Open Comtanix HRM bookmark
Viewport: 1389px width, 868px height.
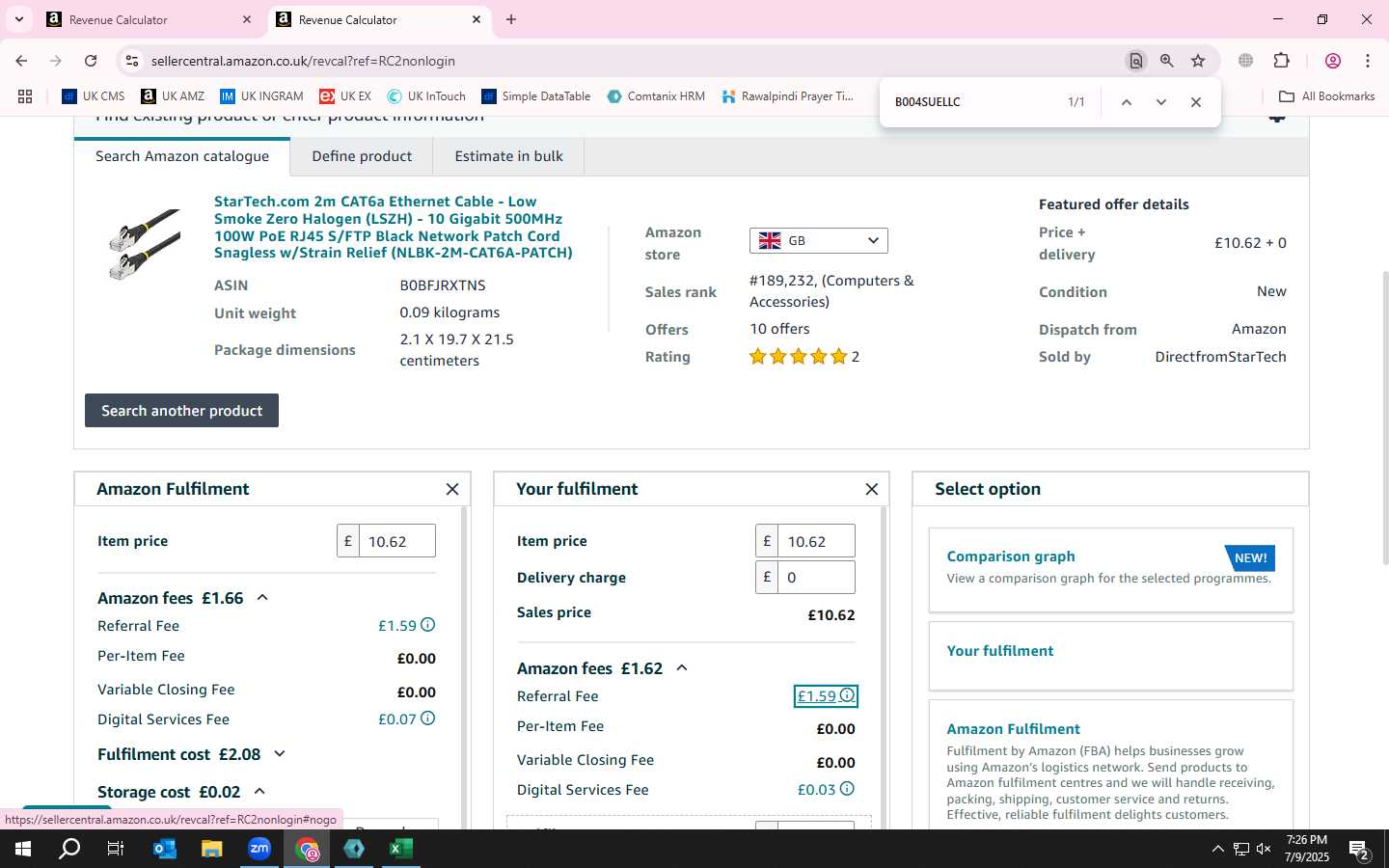[656, 96]
